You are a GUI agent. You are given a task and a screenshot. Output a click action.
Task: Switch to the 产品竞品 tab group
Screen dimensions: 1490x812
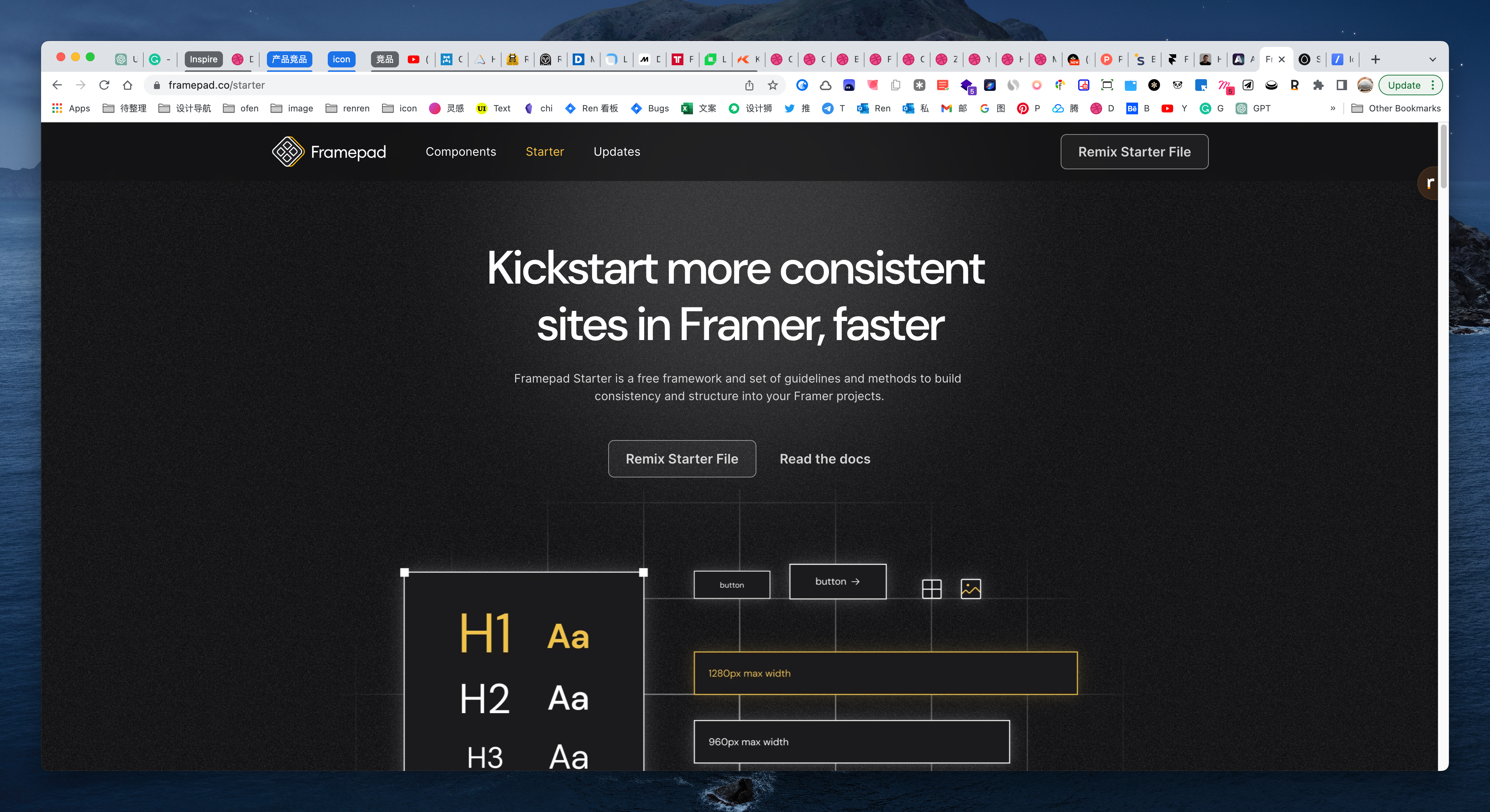point(289,59)
